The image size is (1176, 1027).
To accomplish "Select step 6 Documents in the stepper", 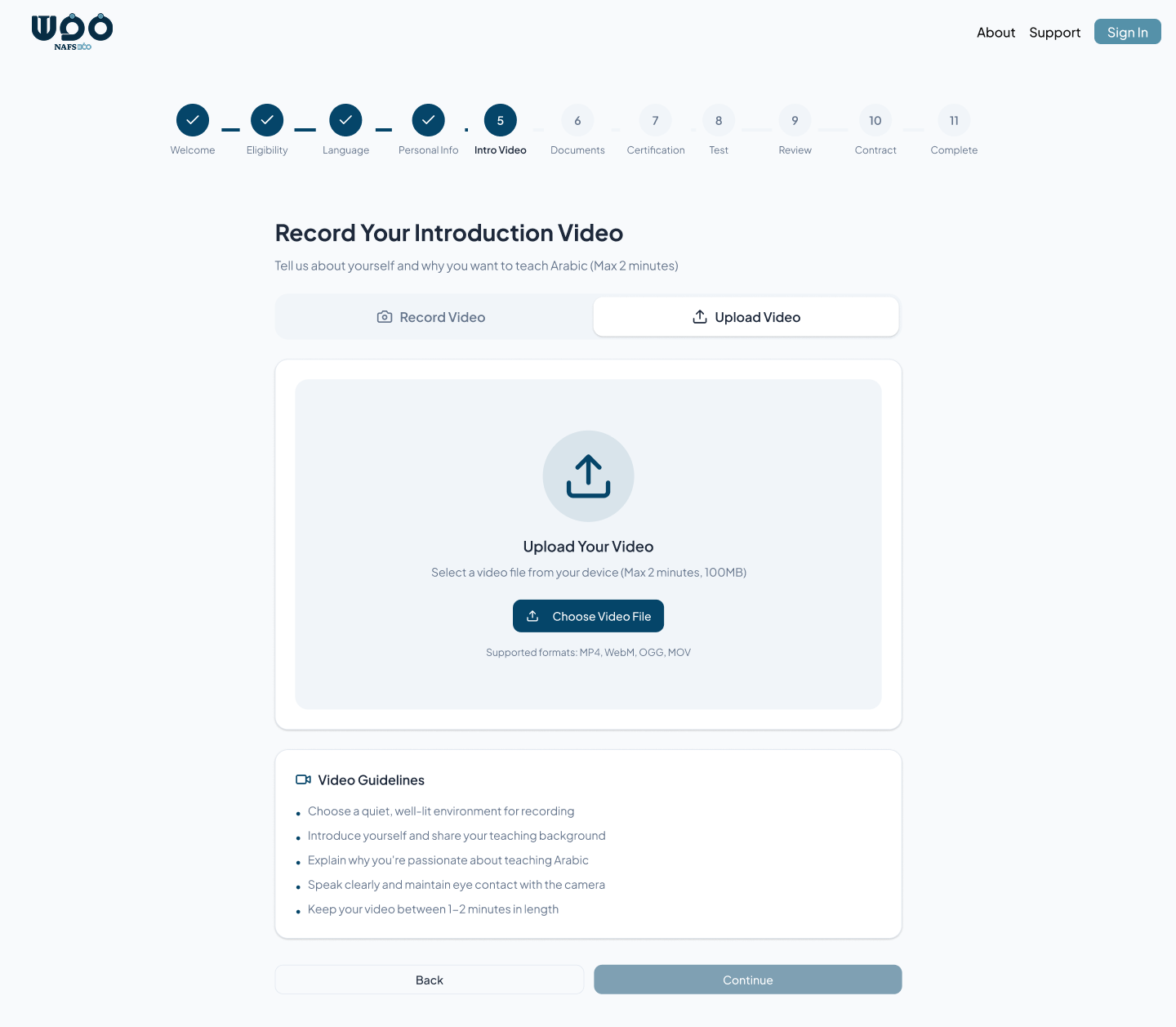I will click(577, 119).
